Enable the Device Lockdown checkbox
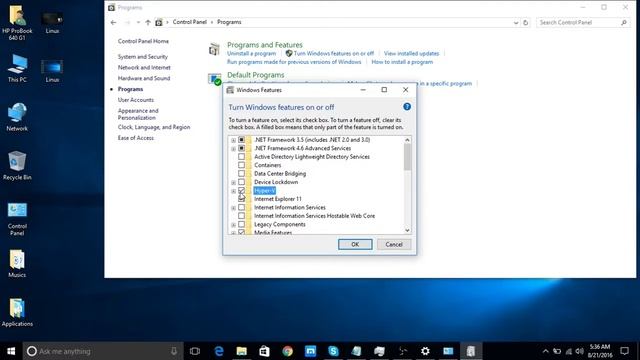 click(241, 182)
